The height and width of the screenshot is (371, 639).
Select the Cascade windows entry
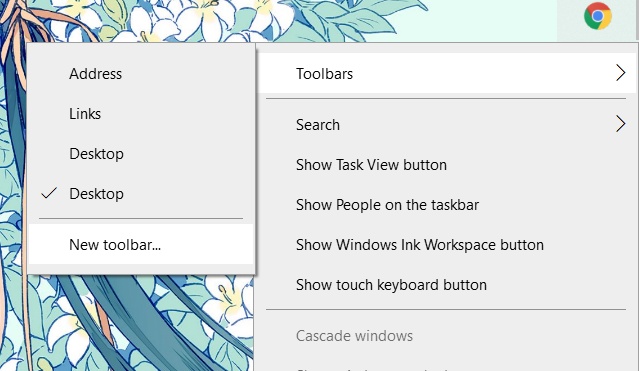click(x=447, y=336)
